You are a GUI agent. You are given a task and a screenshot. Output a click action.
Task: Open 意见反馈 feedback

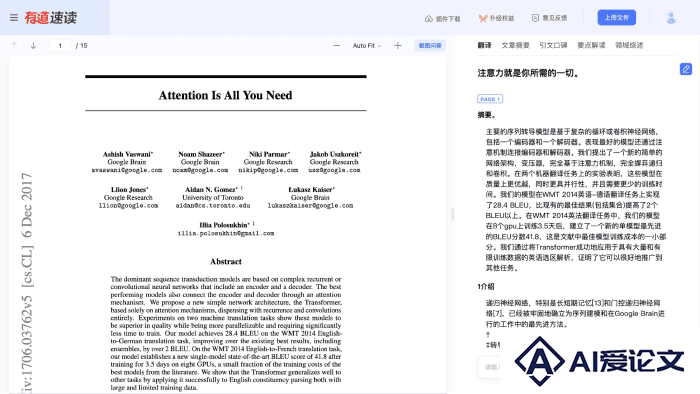pyautogui.click(x=549, y=18)
